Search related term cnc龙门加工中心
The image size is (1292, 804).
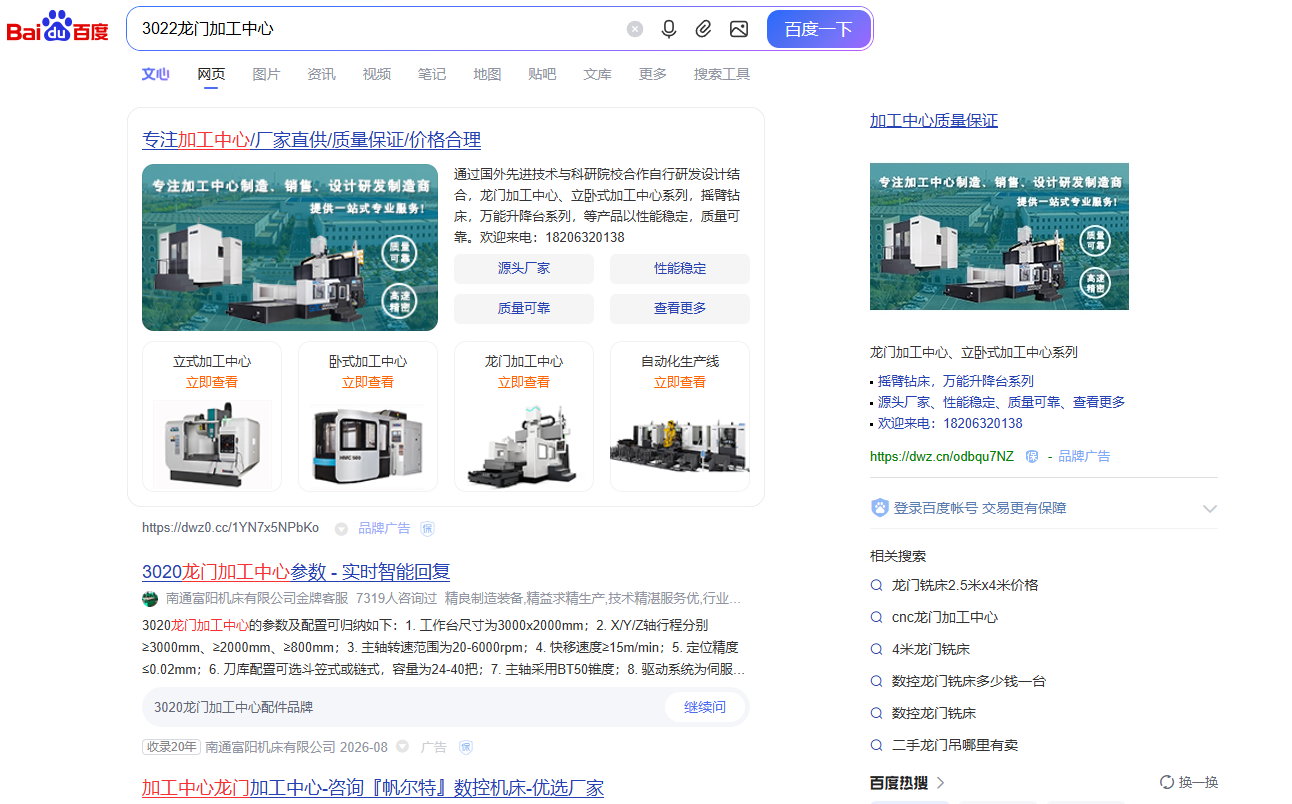click(945, 617)
